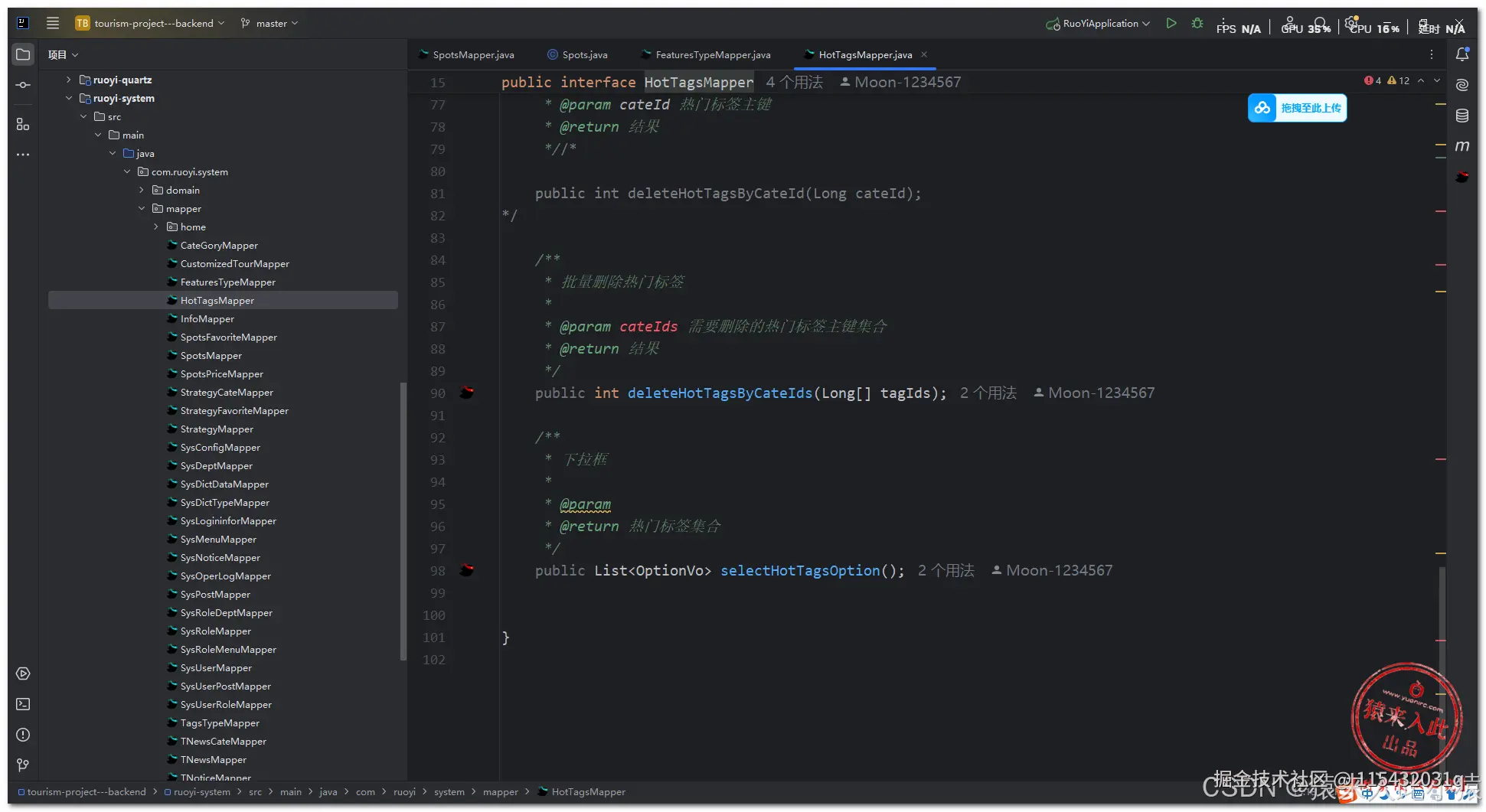The height and width of the screenshot is (812, 1486).
Task: Open the Maven tool window
Action: (1462, 146)
